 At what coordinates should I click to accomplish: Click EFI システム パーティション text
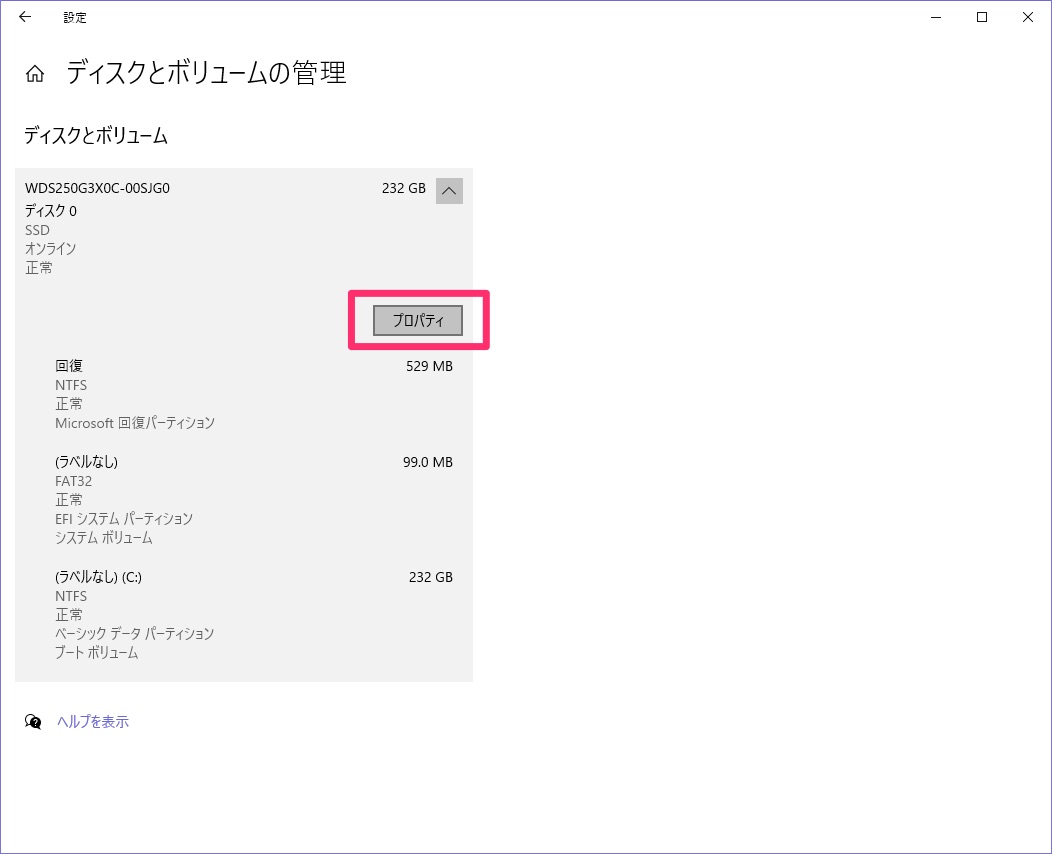pyautogui.click(x=124, y=519)
